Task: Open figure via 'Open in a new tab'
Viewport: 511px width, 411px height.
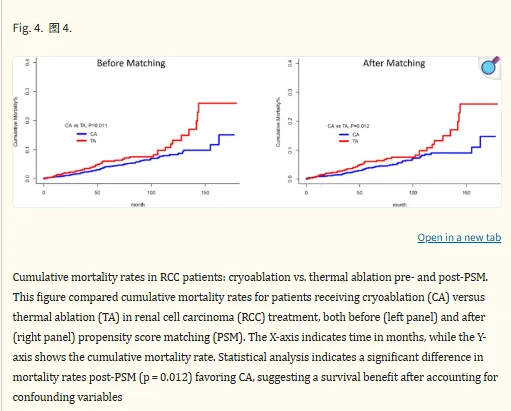Action: click(459, 237)
